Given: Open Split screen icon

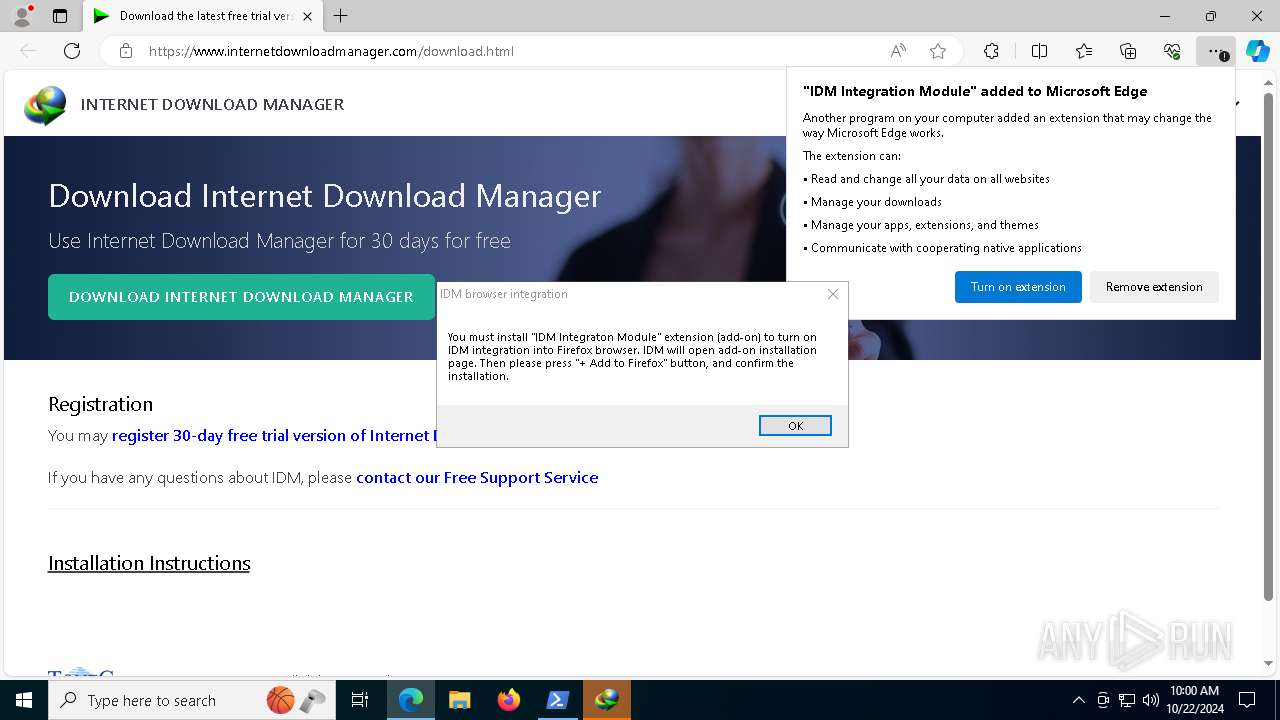Looking at the screenshot, I should click(x=1039, y=51).
